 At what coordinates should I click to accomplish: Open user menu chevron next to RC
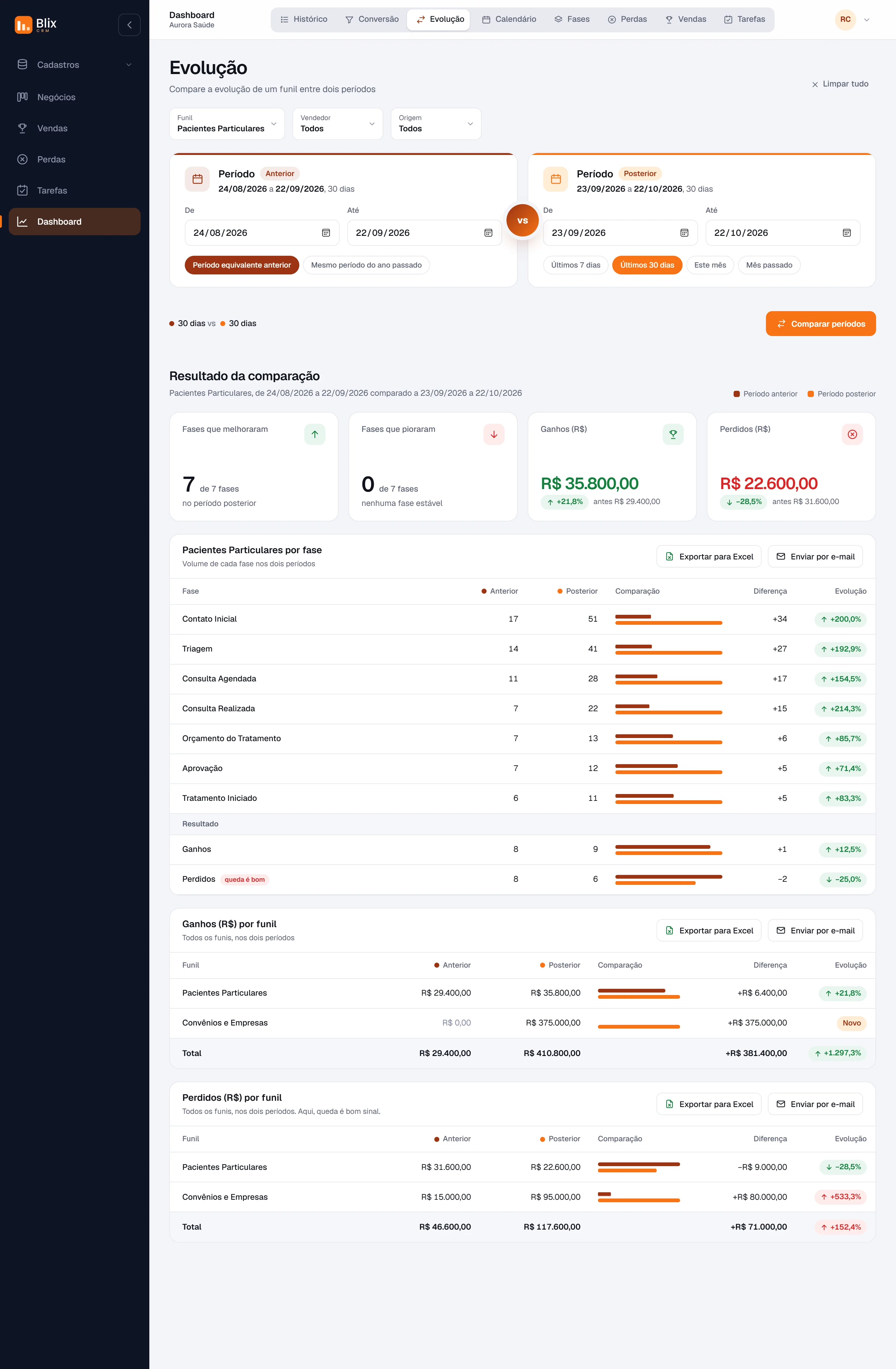[x=867, y=20]
